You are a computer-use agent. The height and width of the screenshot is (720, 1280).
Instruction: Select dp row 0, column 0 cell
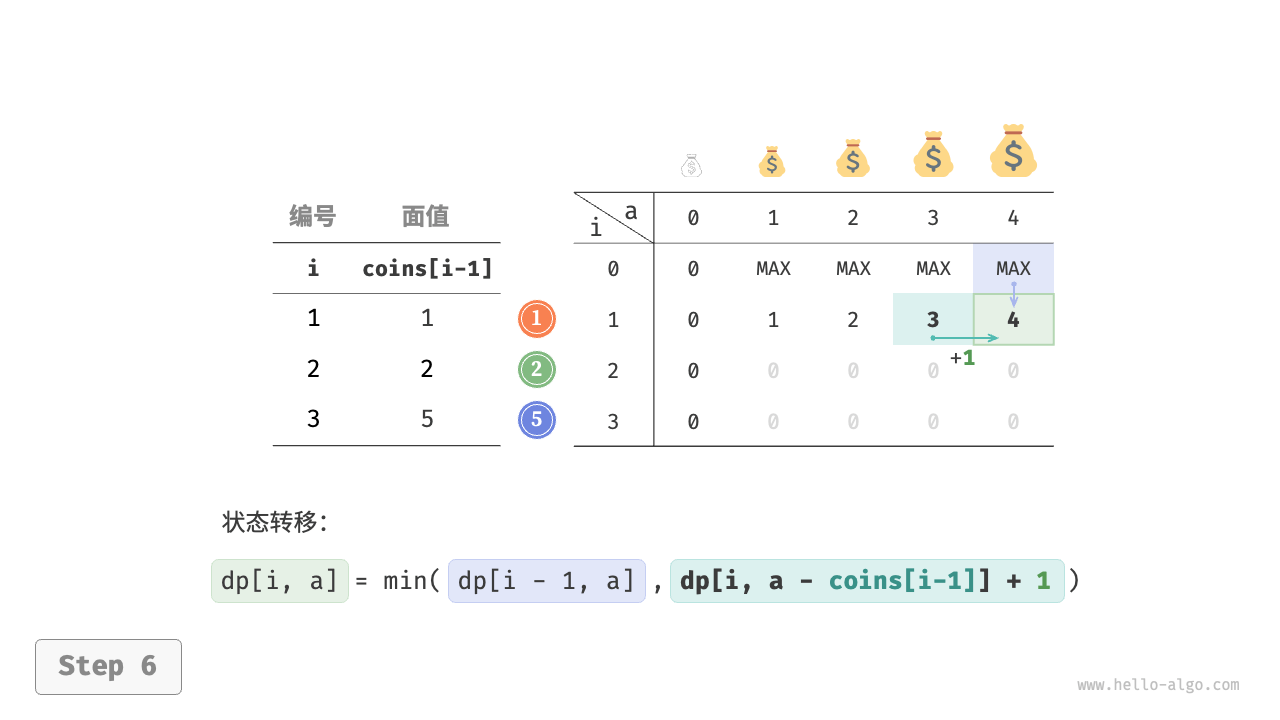[693, 268]
